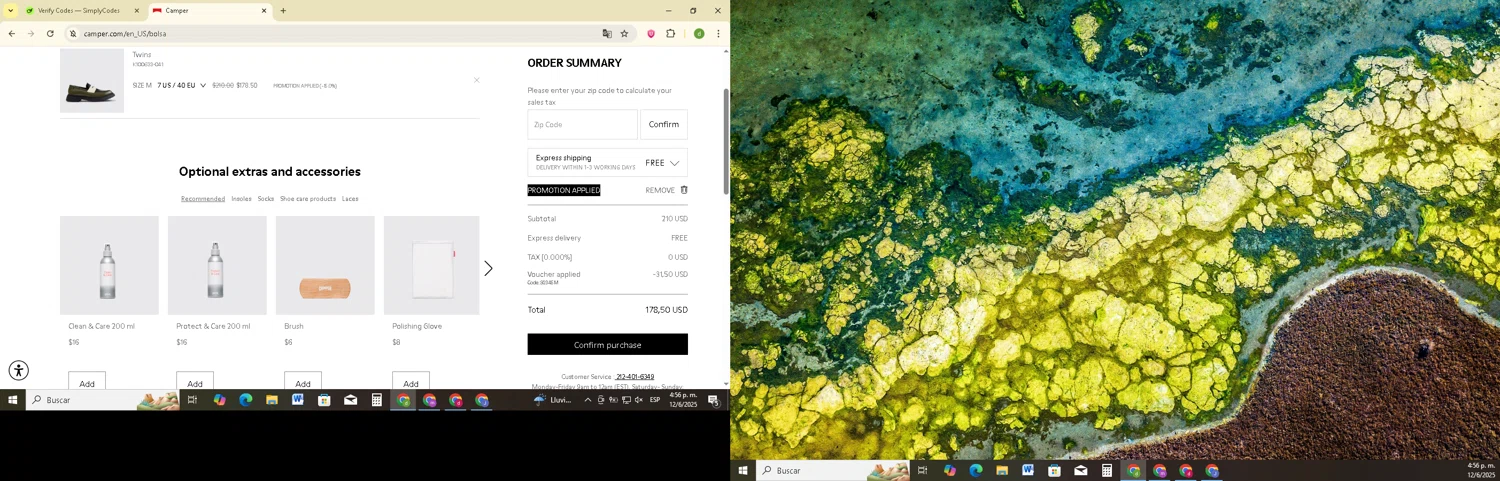Add the Polishing Glove accessory
The image size is (1500, 481).
click(411, 382)
